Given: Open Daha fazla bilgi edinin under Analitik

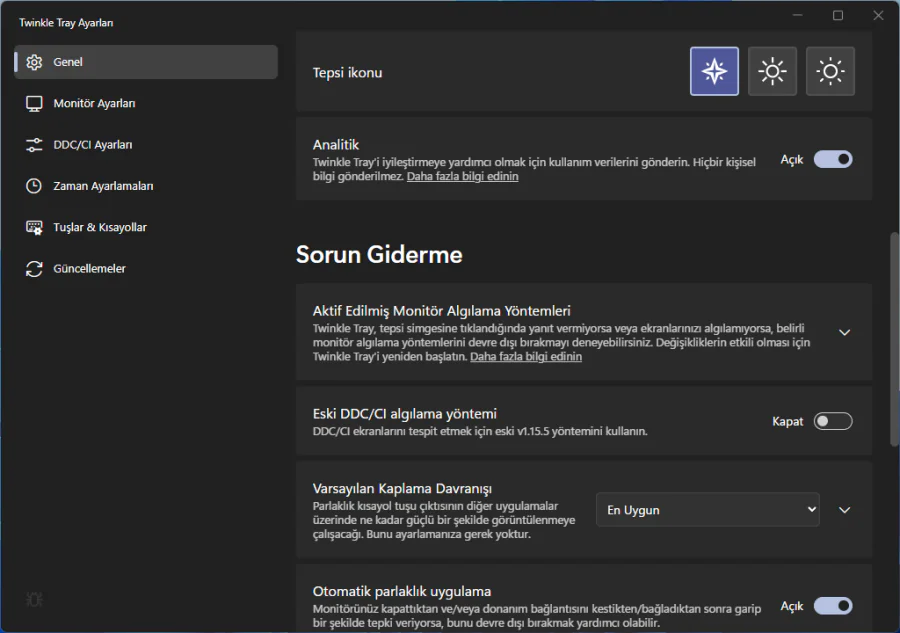Looking at the screenshot, I should point(462,176).
